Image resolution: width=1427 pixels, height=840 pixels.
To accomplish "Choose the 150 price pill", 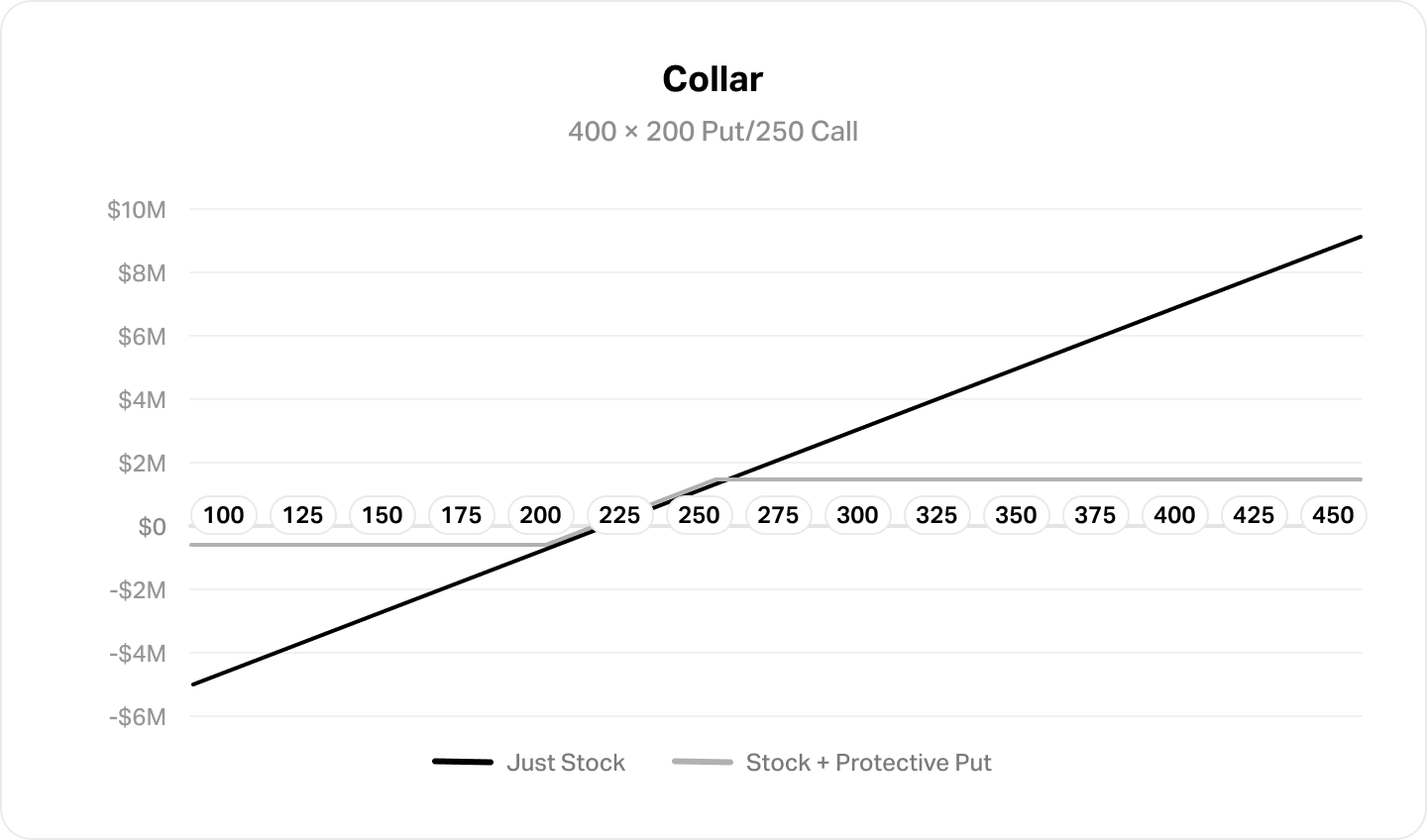I will tap(382, 515).
